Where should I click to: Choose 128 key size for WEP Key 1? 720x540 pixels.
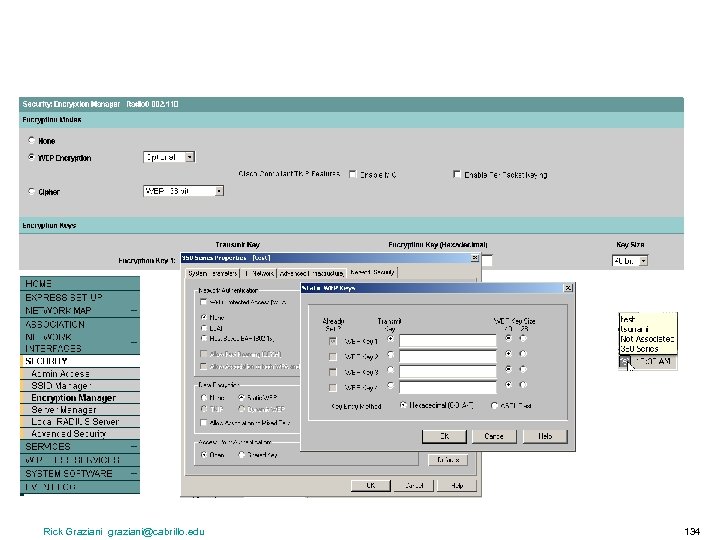click(x=523, y=338)
